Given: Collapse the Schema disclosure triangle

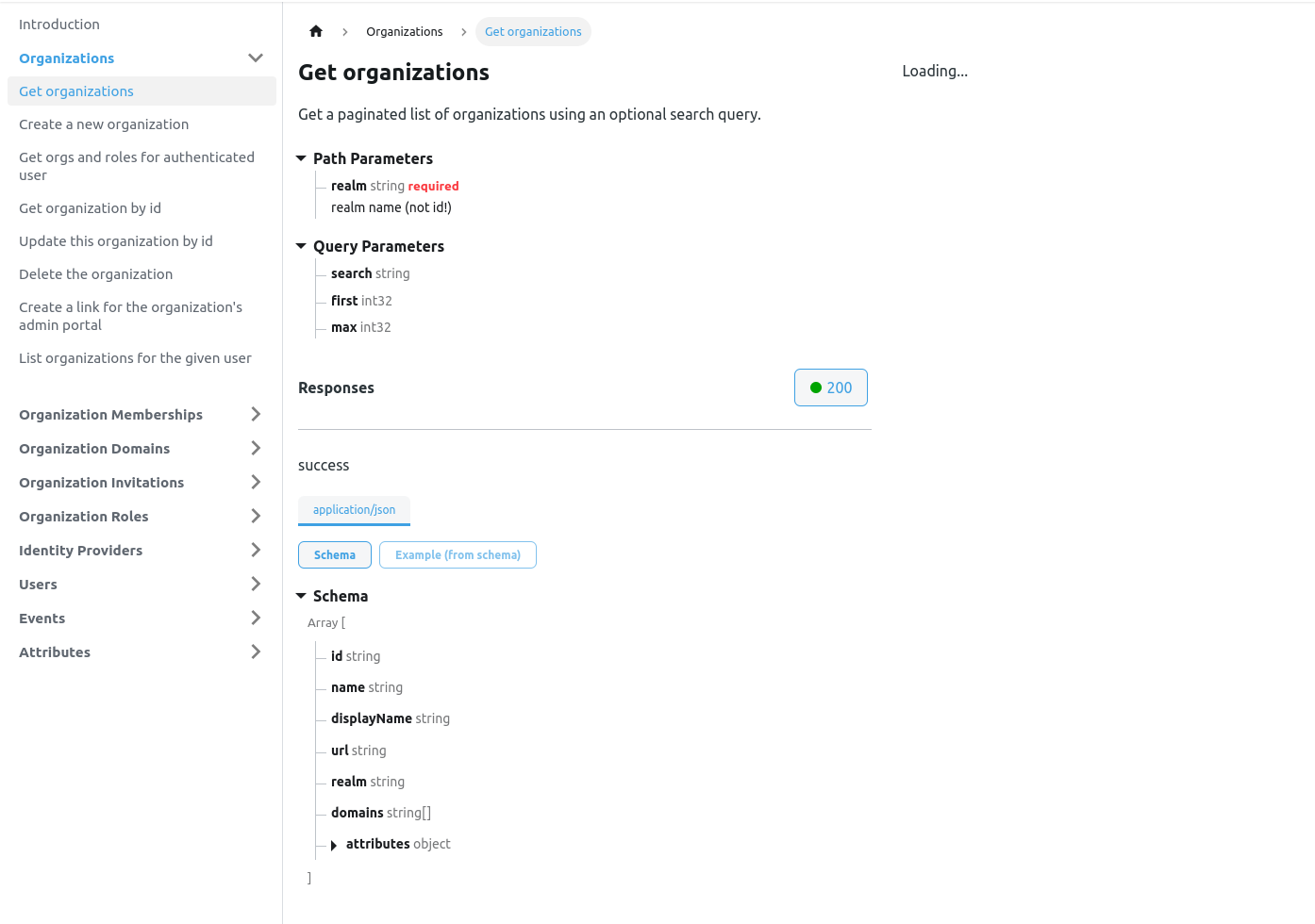Looking at the screenshot, I should click(301, 596).
